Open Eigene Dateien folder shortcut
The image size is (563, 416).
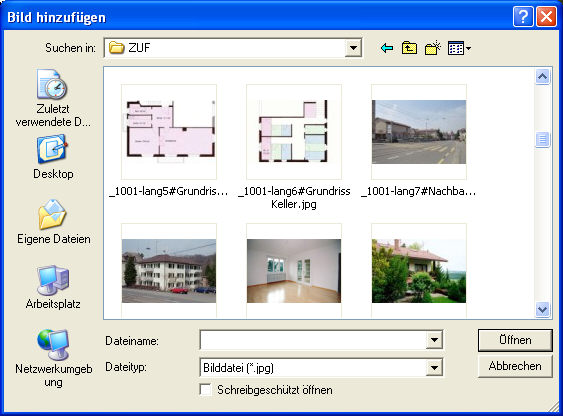[53, 222]
